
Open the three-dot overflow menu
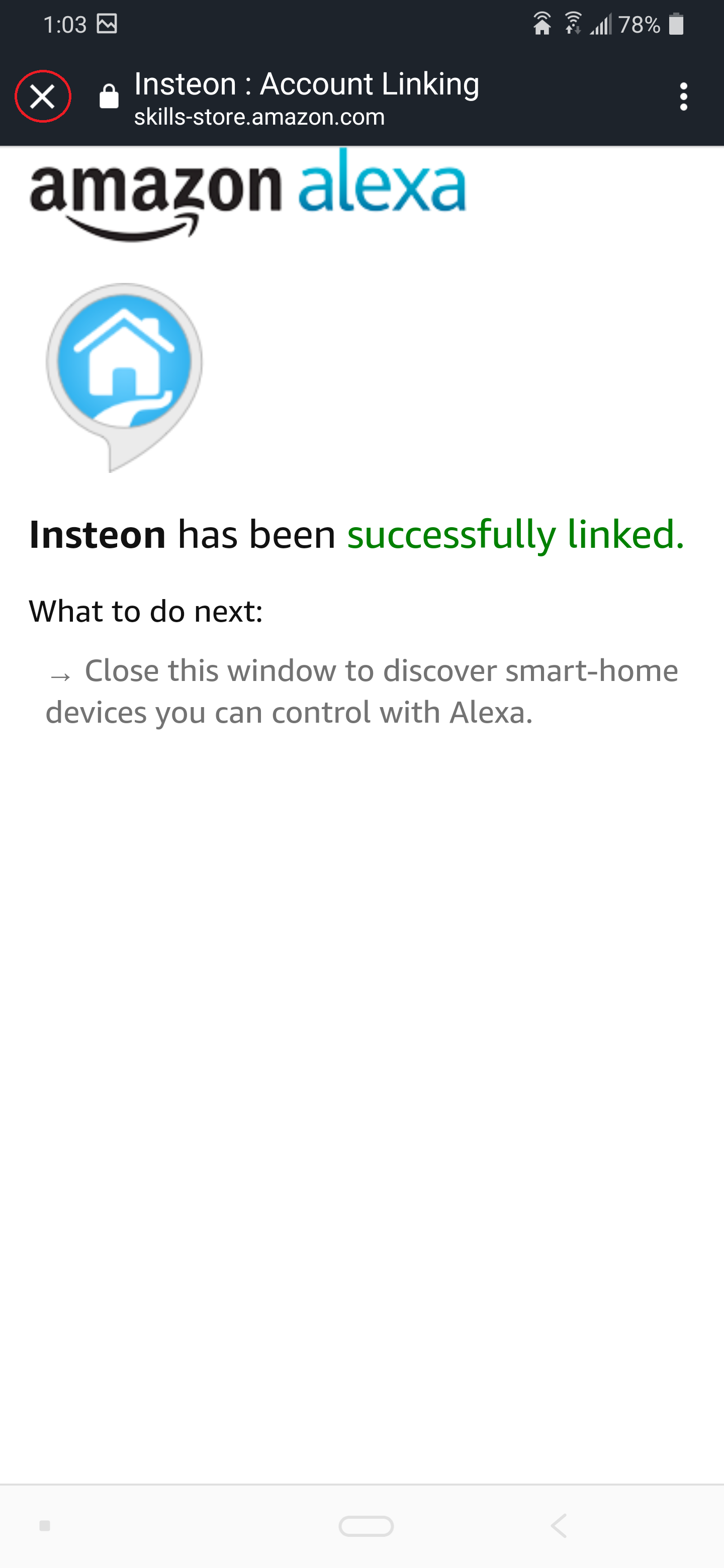click(683, 96)
